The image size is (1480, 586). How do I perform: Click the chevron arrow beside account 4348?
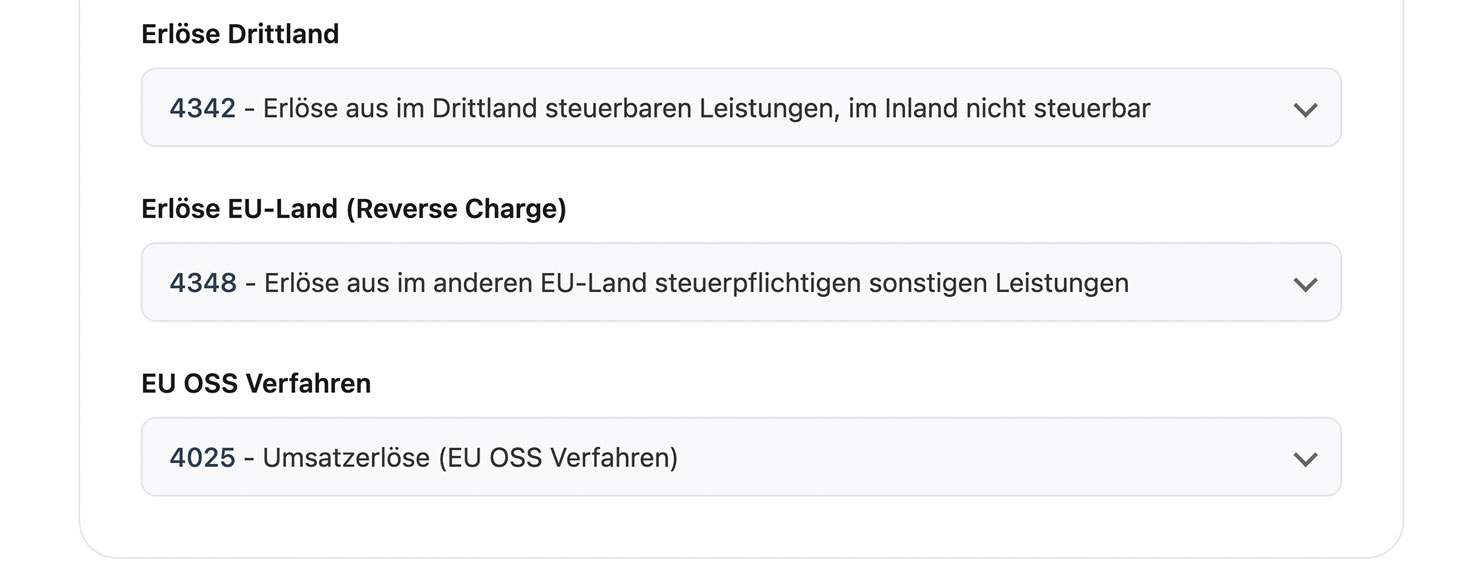tap(1305, 284)
